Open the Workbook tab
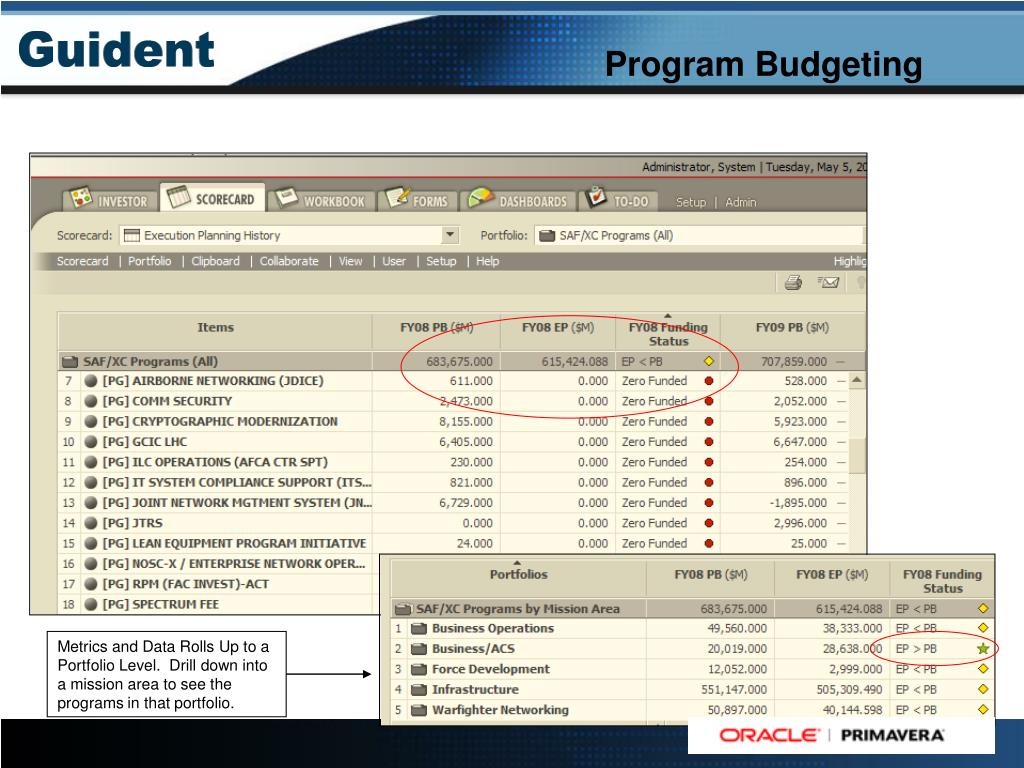The image size is (1024, 768). 322,200
